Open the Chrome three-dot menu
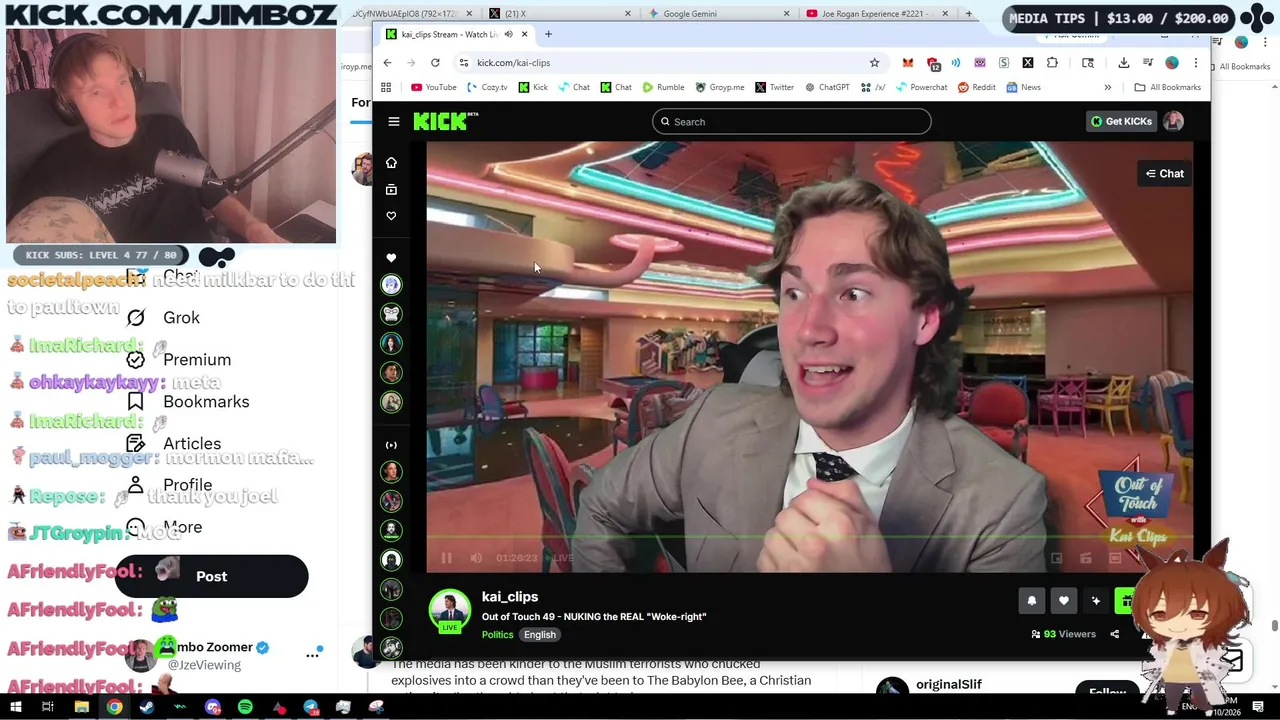1280x720 pixels. tap(1196, 63)
